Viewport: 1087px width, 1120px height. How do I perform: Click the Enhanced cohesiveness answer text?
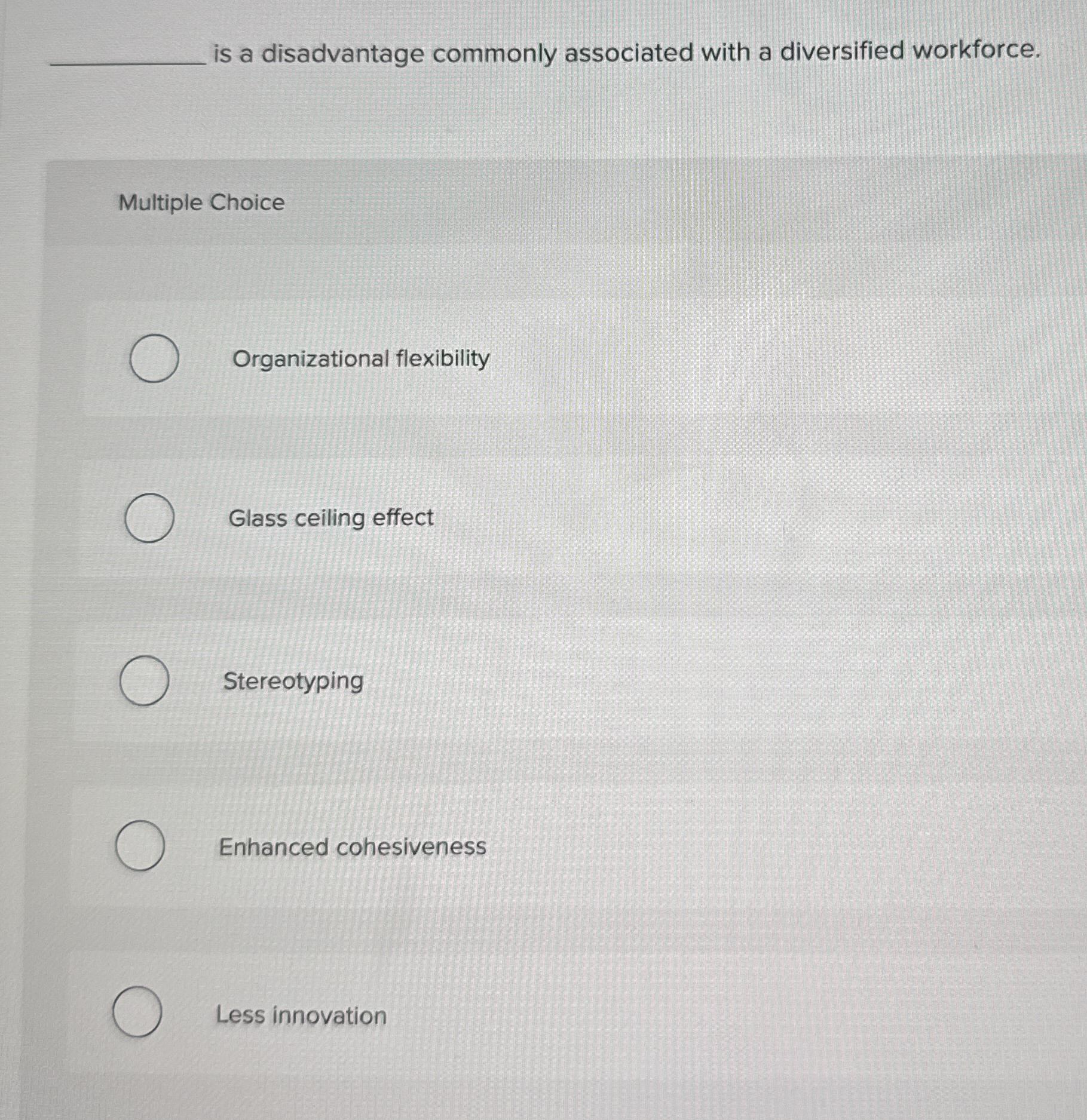coord(353,845)
